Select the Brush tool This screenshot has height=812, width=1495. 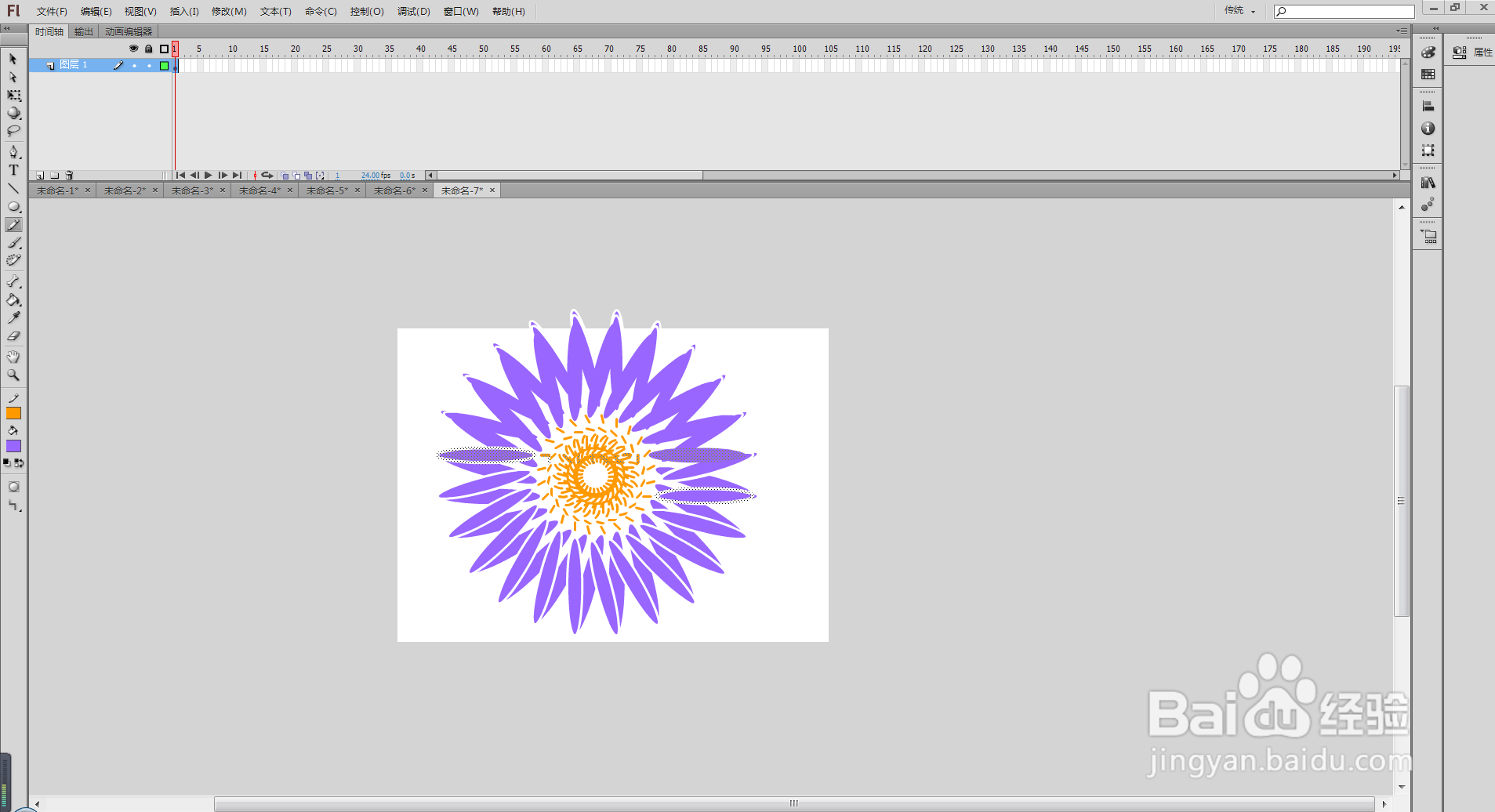tap(13, 243)
